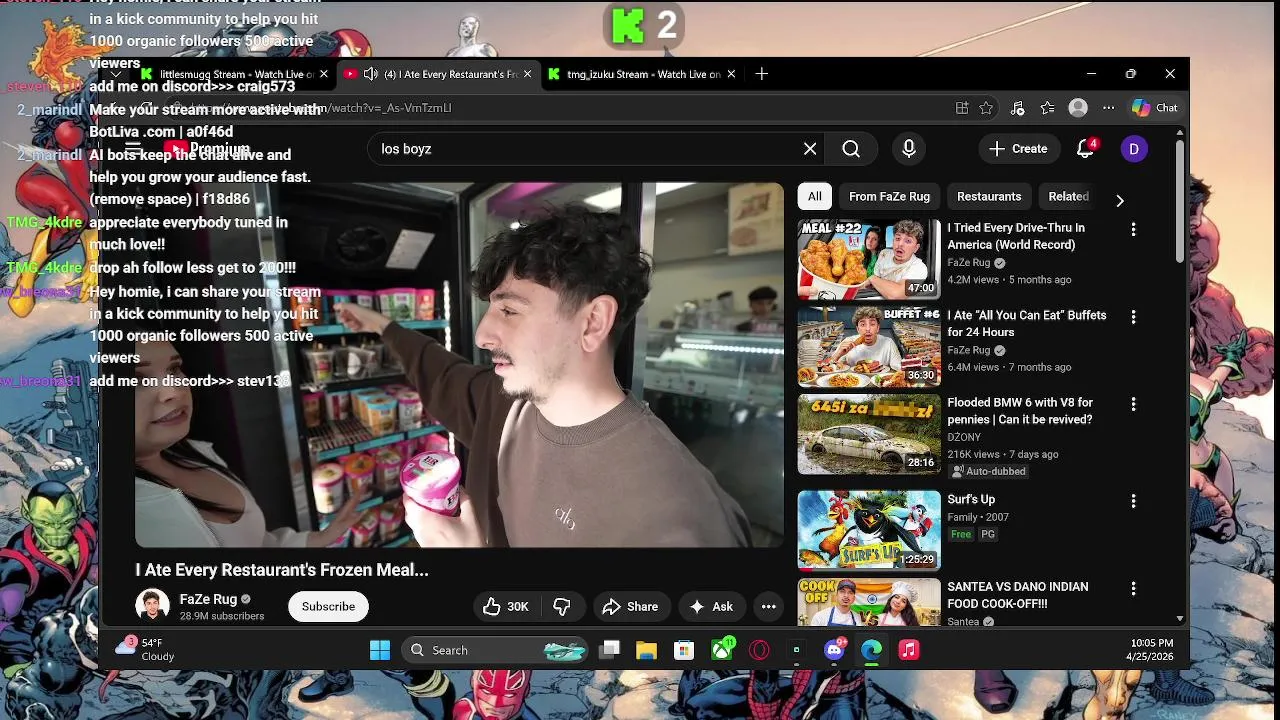The width and height of the screenshot is (1280, 720).
Task: Open YouTube notifications bell
Action: tap(1085, 149)
